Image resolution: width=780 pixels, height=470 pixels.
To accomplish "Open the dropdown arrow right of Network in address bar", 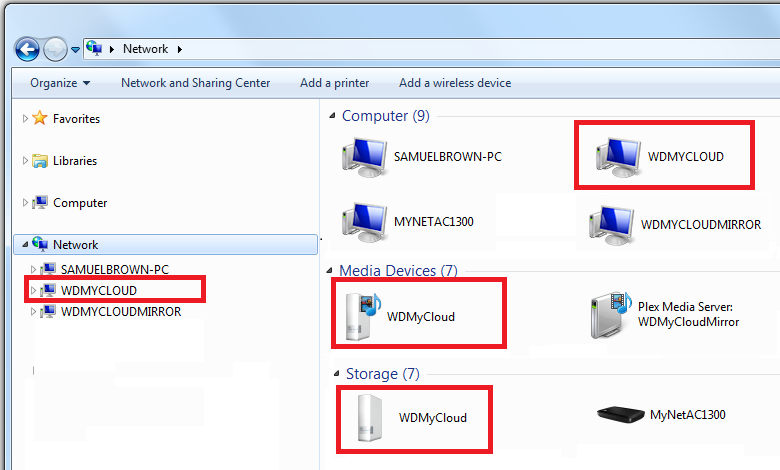I will pyautogui.click(x=180, y=49).
